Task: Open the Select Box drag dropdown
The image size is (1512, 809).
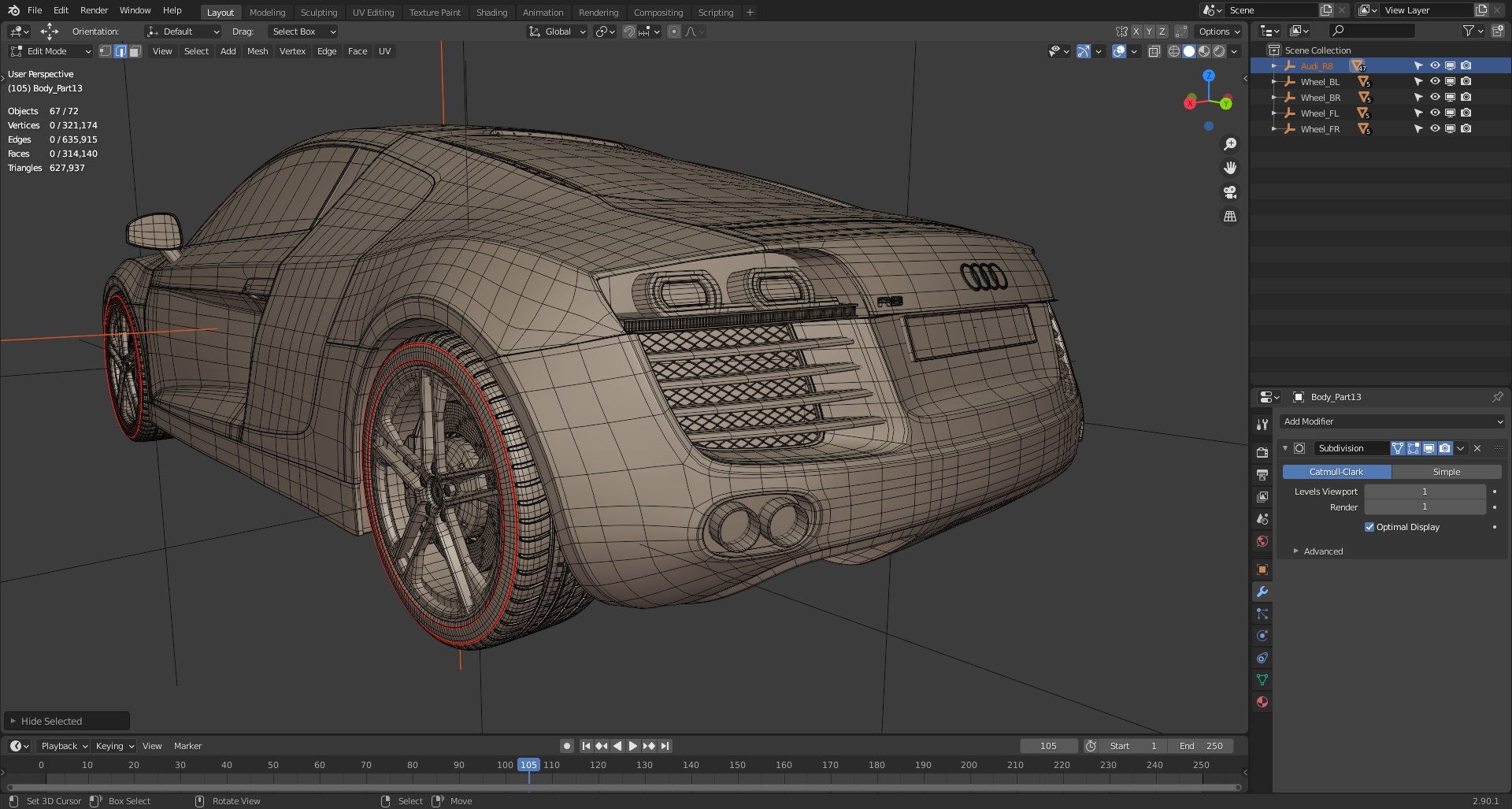Action: pos(303,32)
